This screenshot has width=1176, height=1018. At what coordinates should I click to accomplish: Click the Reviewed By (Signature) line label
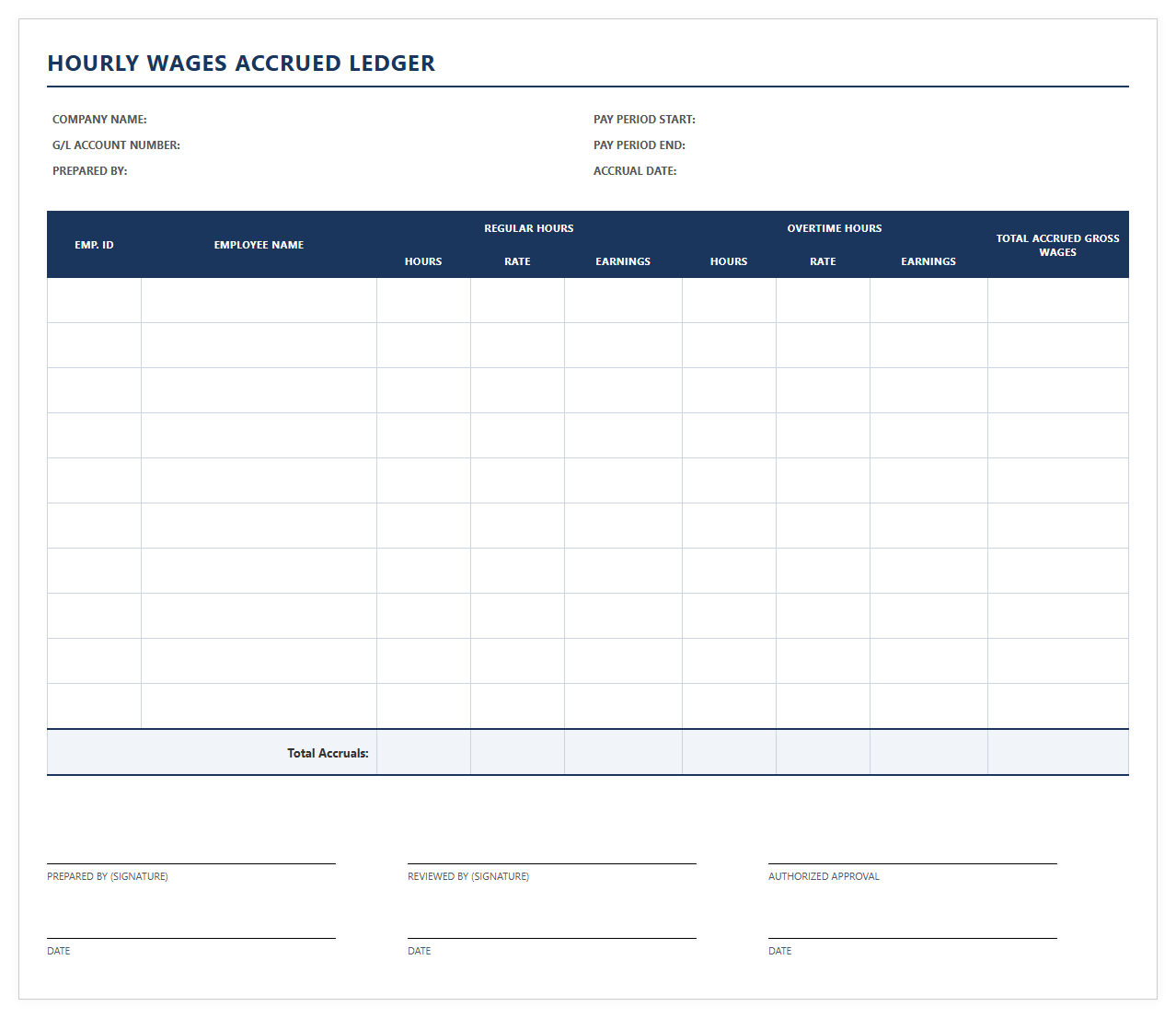tap(468, 876)
